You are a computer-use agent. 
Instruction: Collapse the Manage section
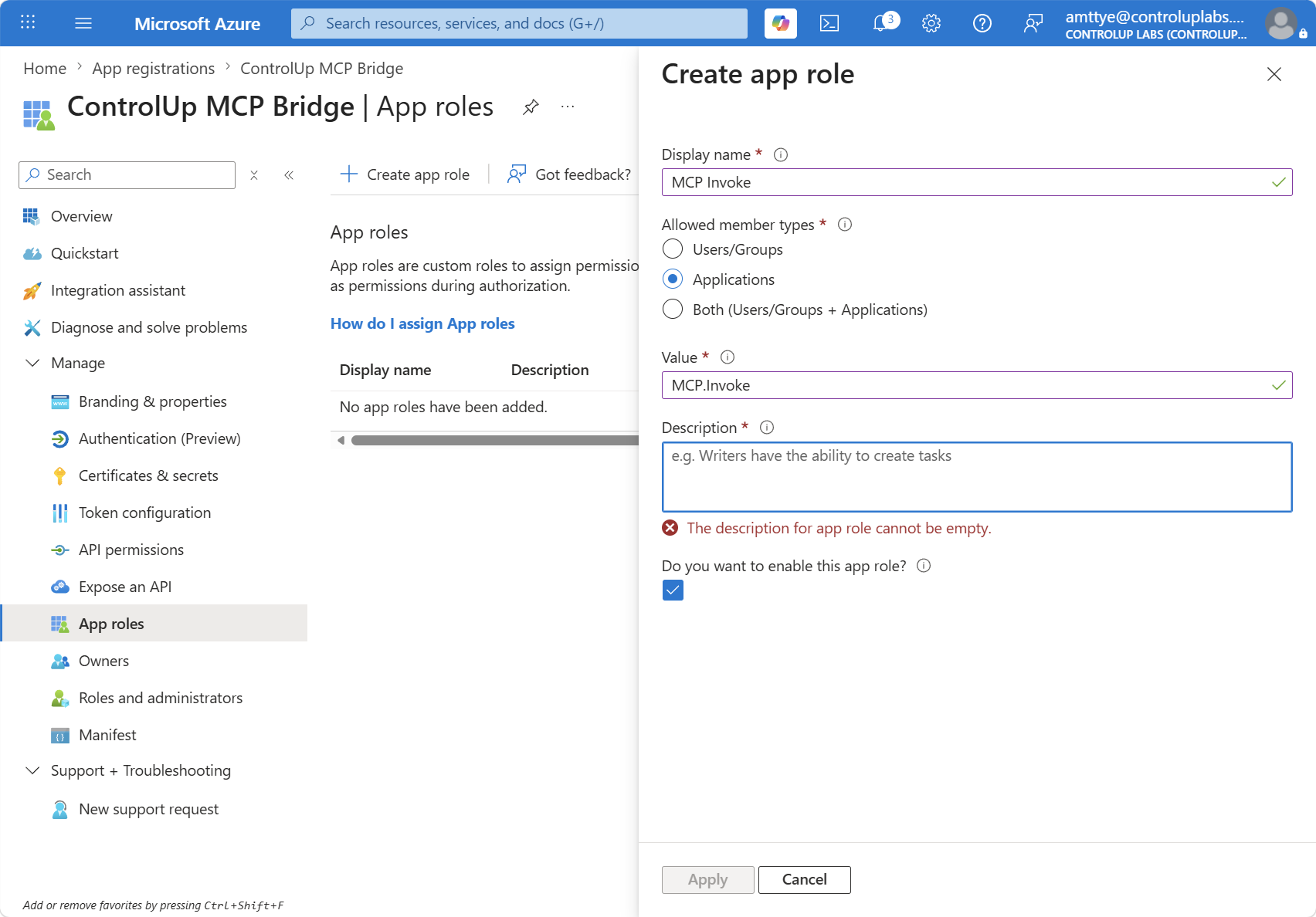[x=32, y=363]
